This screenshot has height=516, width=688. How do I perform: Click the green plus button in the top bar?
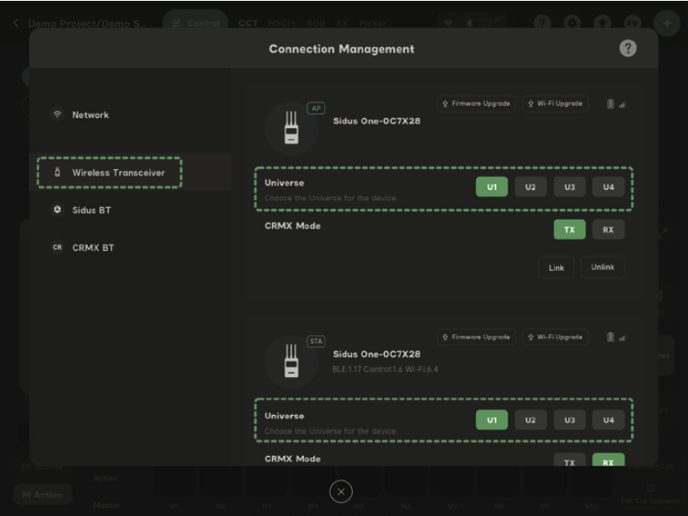667,23
